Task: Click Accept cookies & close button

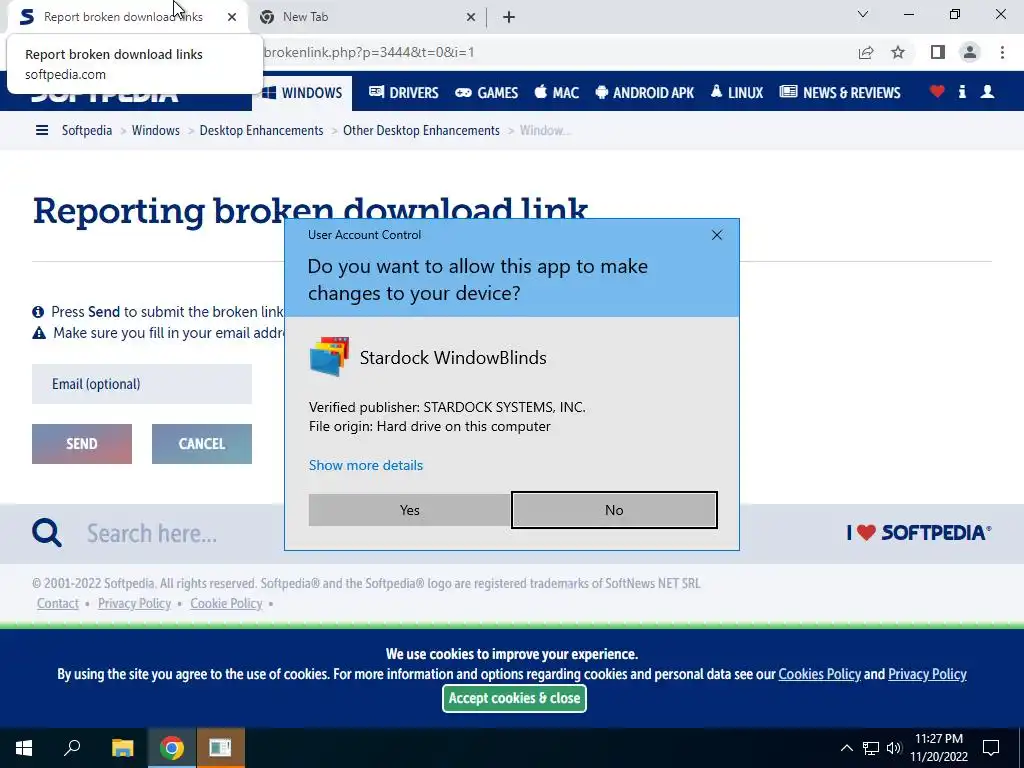Action: [x=514, y=698]
